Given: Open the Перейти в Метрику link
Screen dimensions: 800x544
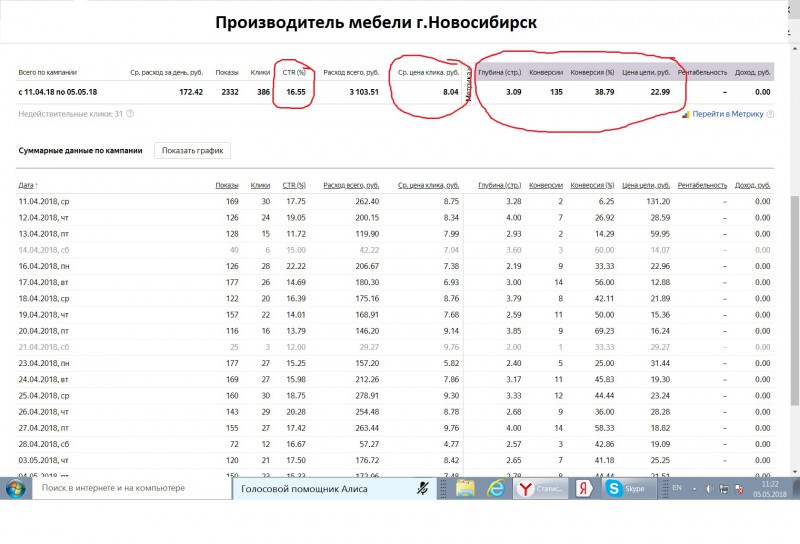Looking at the screenshot, I should click(x=728, y=114).
